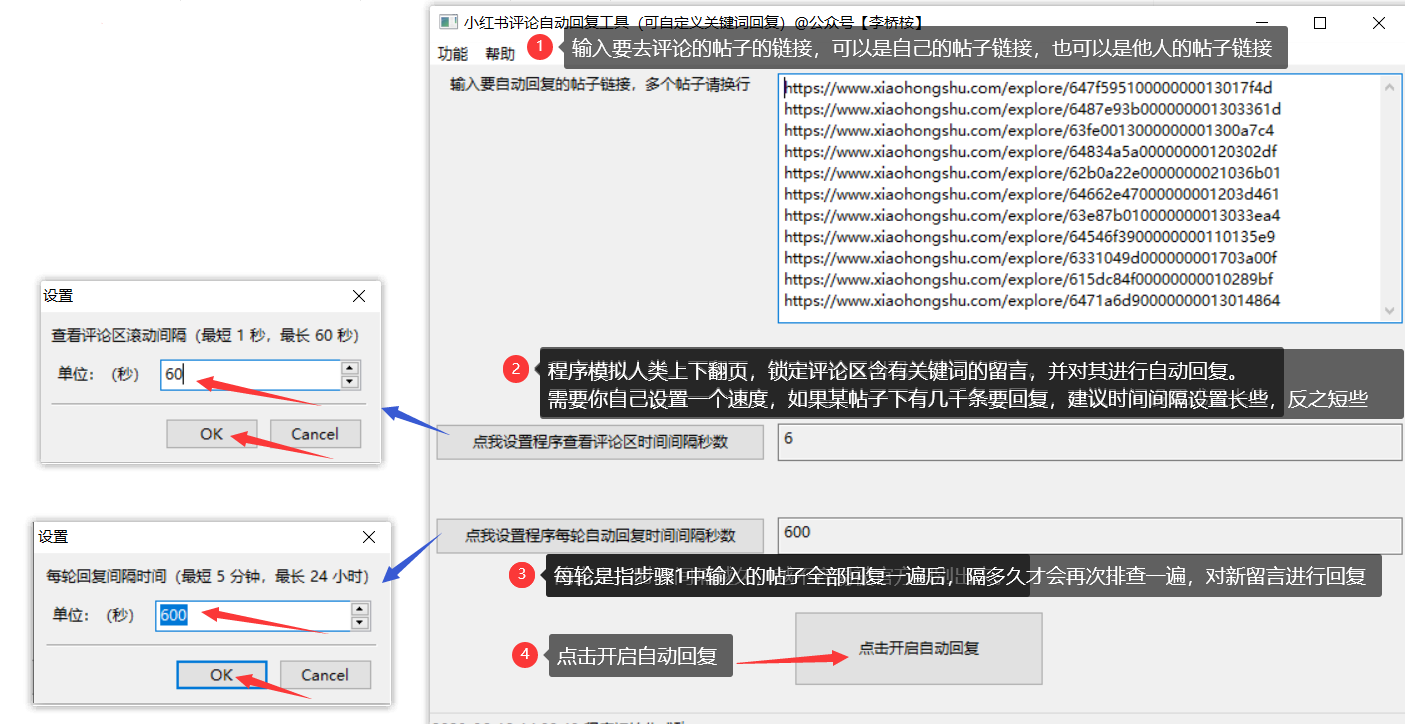Click the URL ending in 64546f390000000110135e9
Screen dimensions: 1405x724
pyautogui.click(x=1029, y=237)
